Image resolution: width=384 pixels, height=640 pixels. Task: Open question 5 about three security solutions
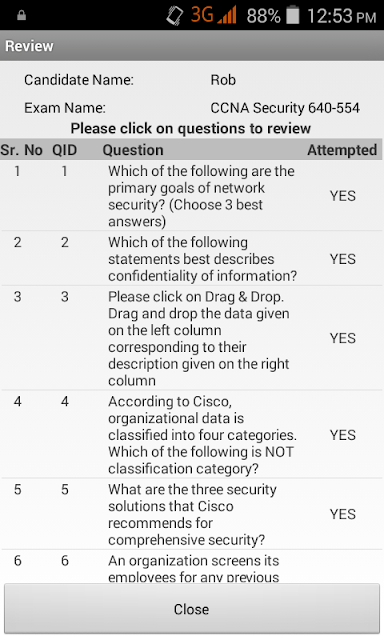(192, 514)
